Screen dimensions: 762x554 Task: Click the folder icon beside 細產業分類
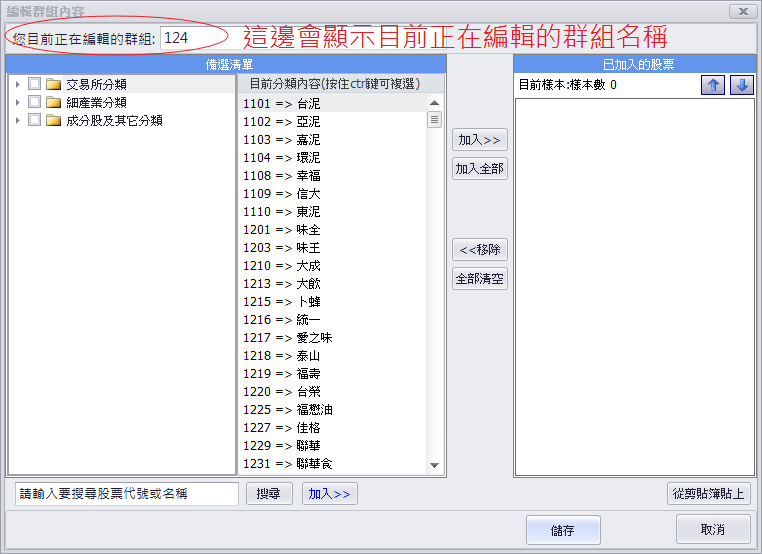53,102
